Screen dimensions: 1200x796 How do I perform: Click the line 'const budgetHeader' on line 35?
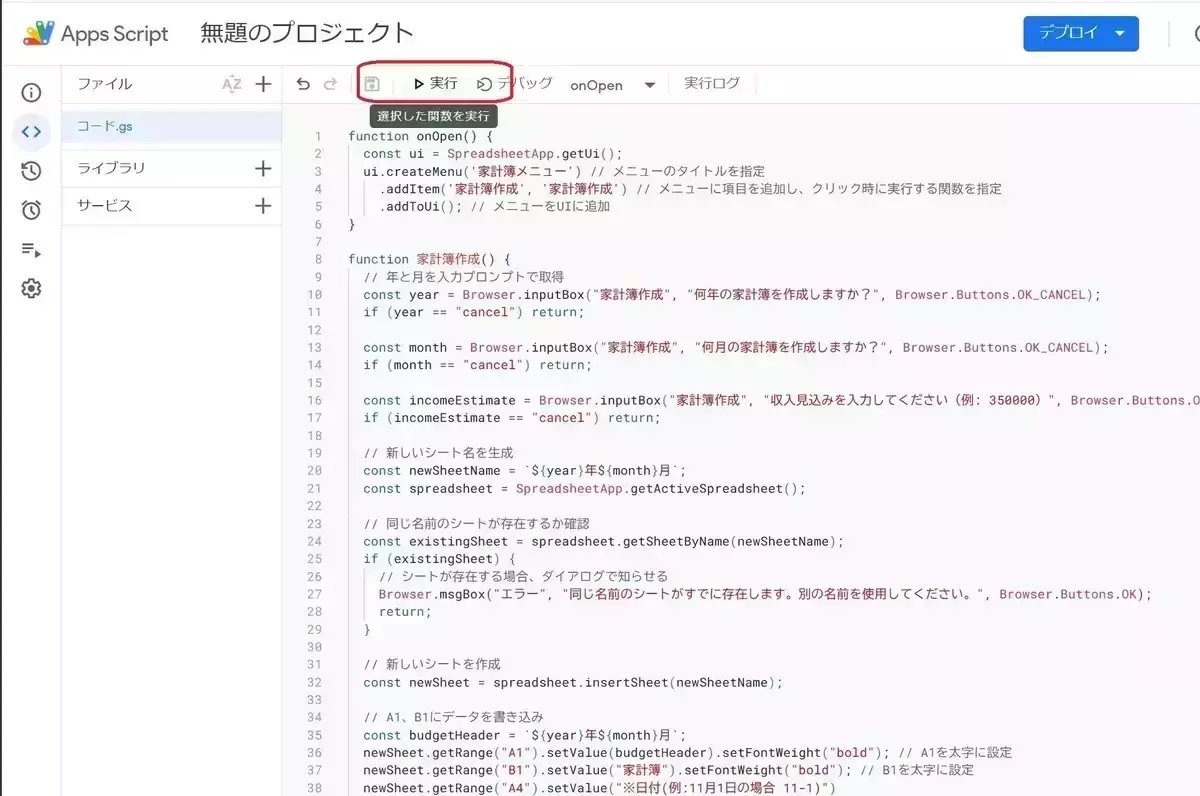coord(525,735)
